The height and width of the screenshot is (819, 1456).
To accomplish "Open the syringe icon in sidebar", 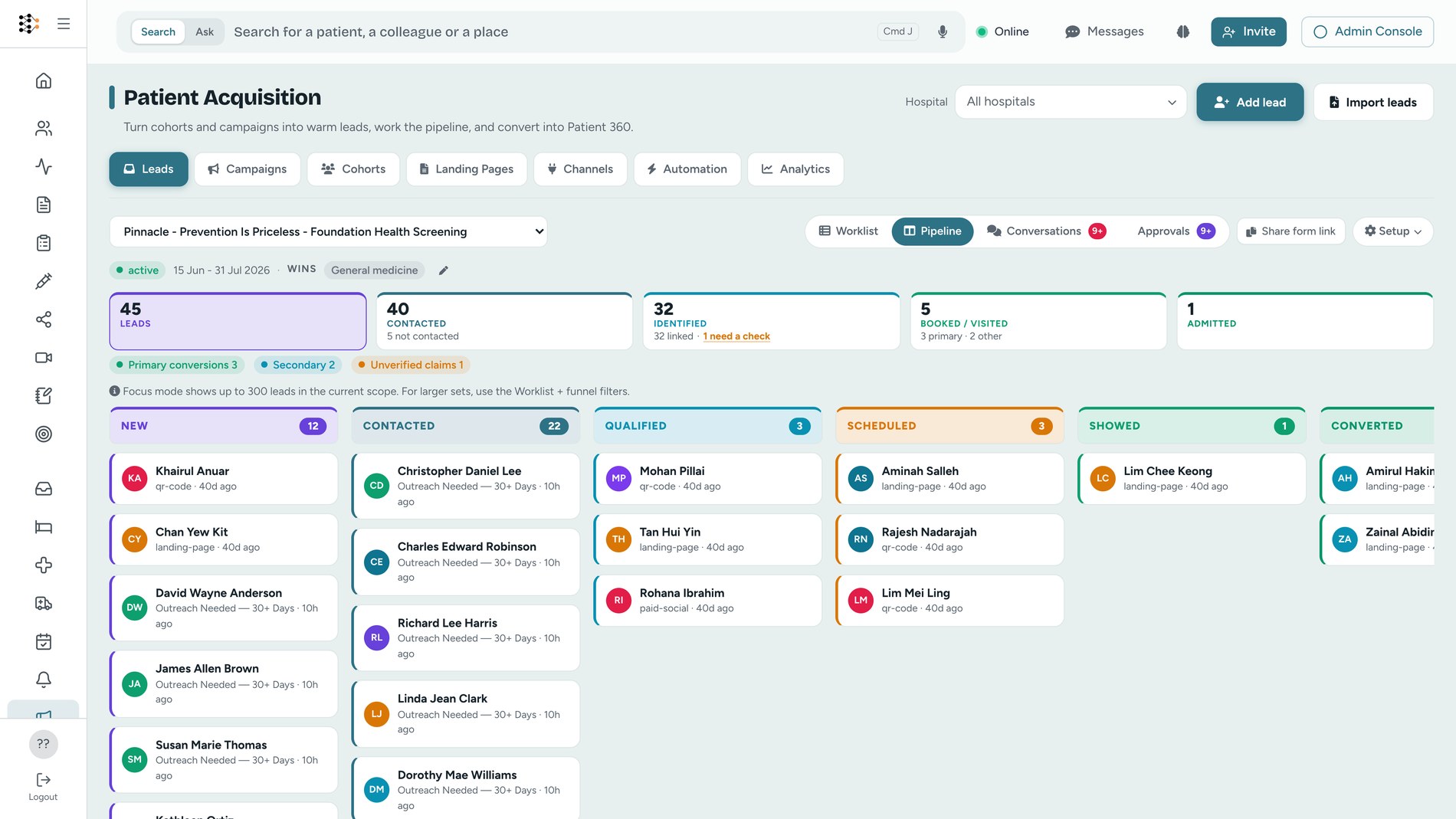I will coord(44,281).
